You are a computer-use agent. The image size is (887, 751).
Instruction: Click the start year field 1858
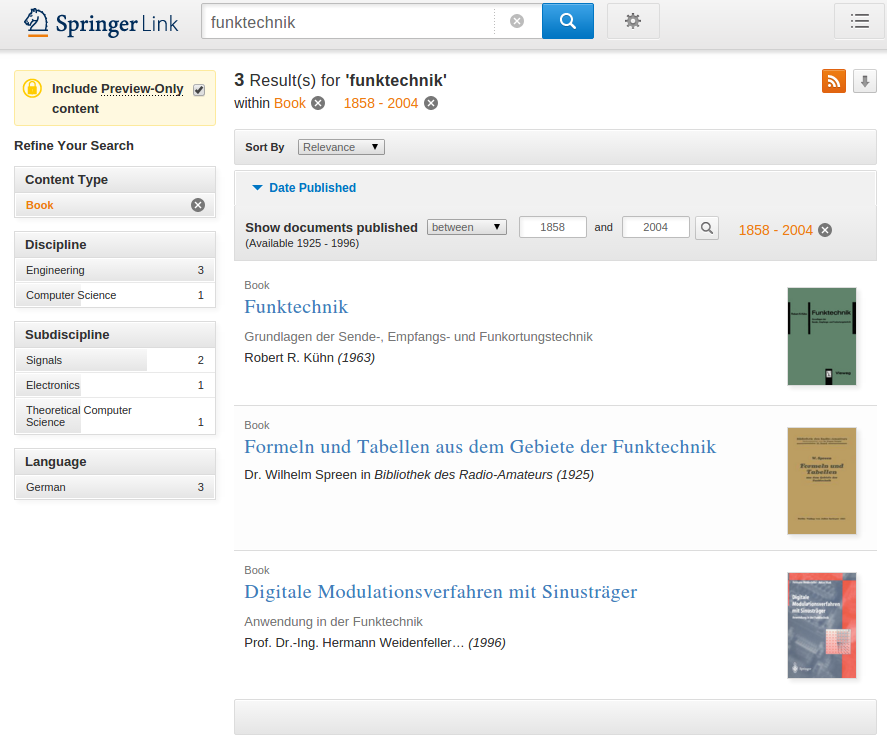point(553,227)
